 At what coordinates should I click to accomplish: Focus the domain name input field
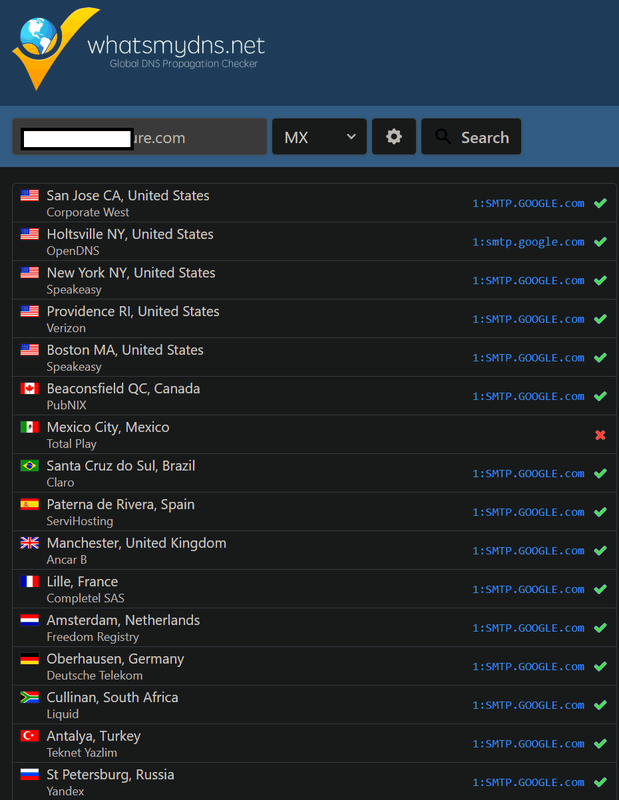(139, 137)
